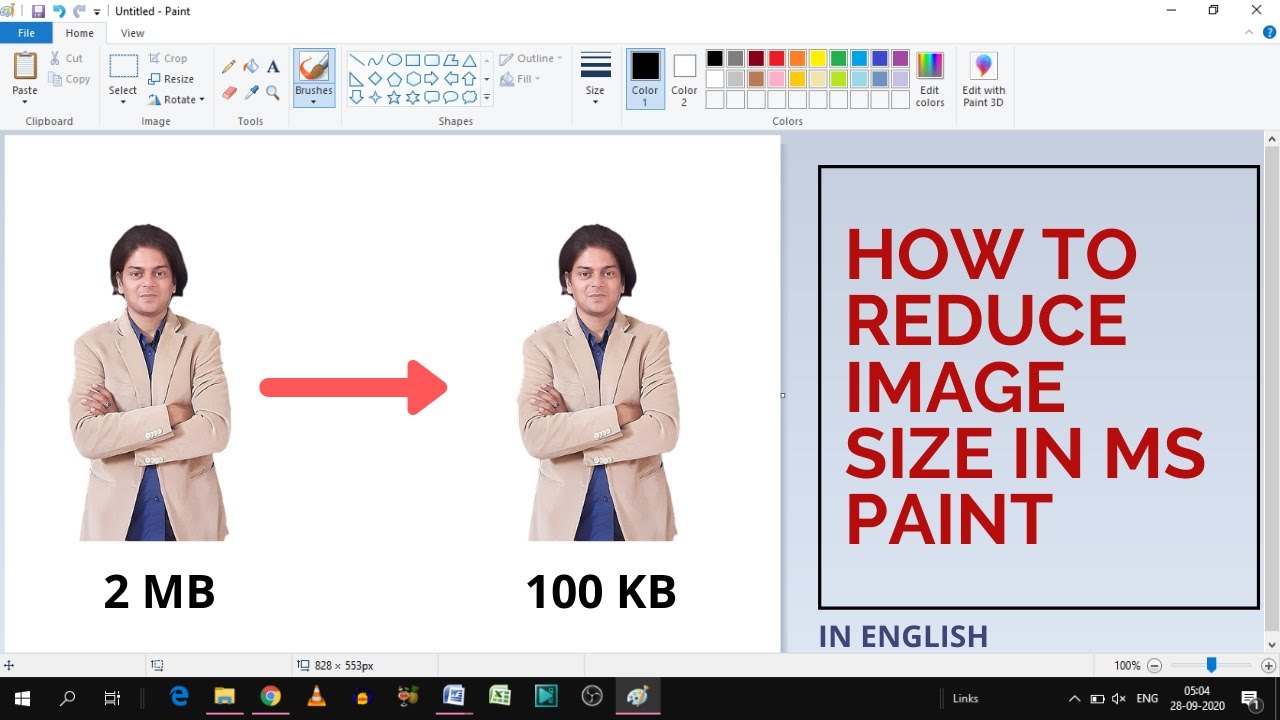Viewport: 1280px width, 720px height.
Task: Click Save in the Quick Access Toolbar
Action: [x=38, y=11]
